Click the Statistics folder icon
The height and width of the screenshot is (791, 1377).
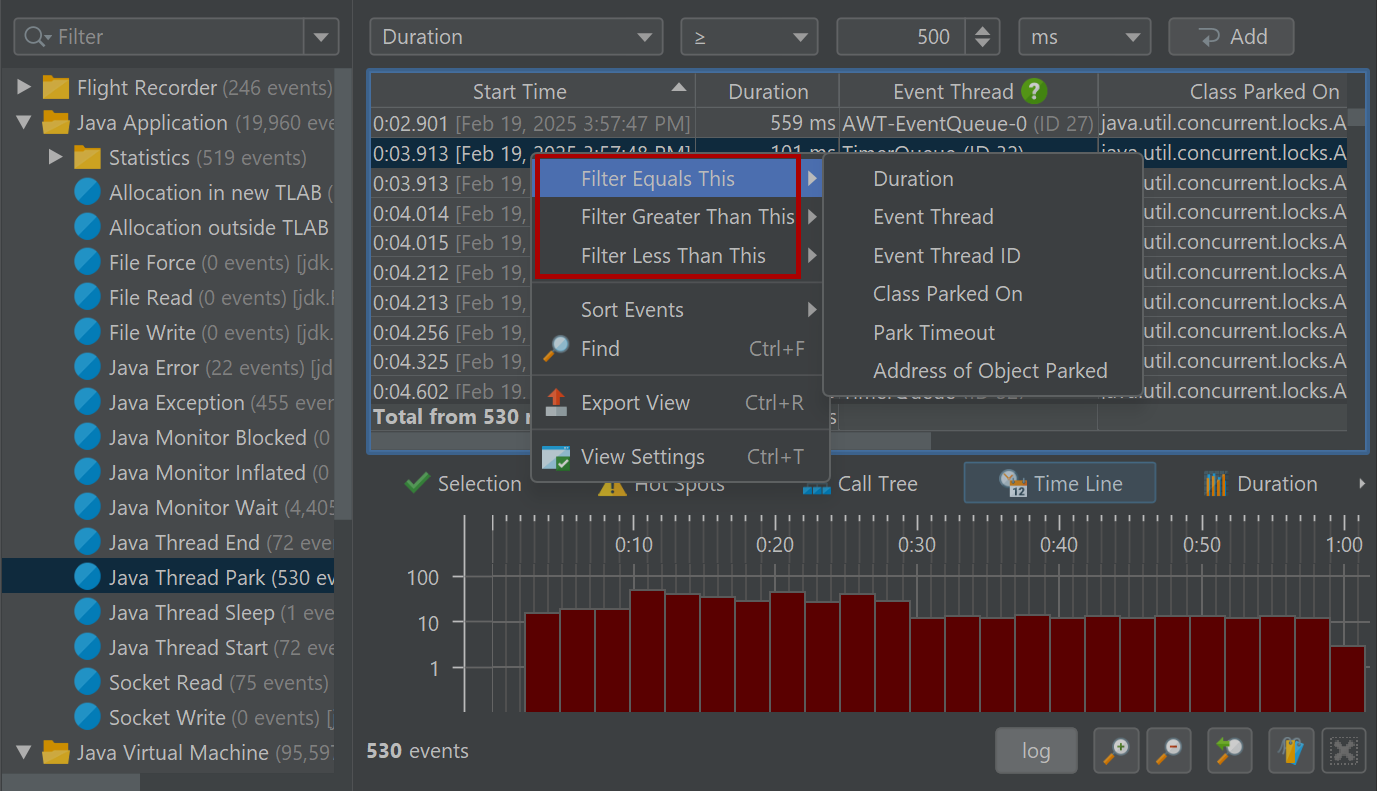(x=88, y=158)
